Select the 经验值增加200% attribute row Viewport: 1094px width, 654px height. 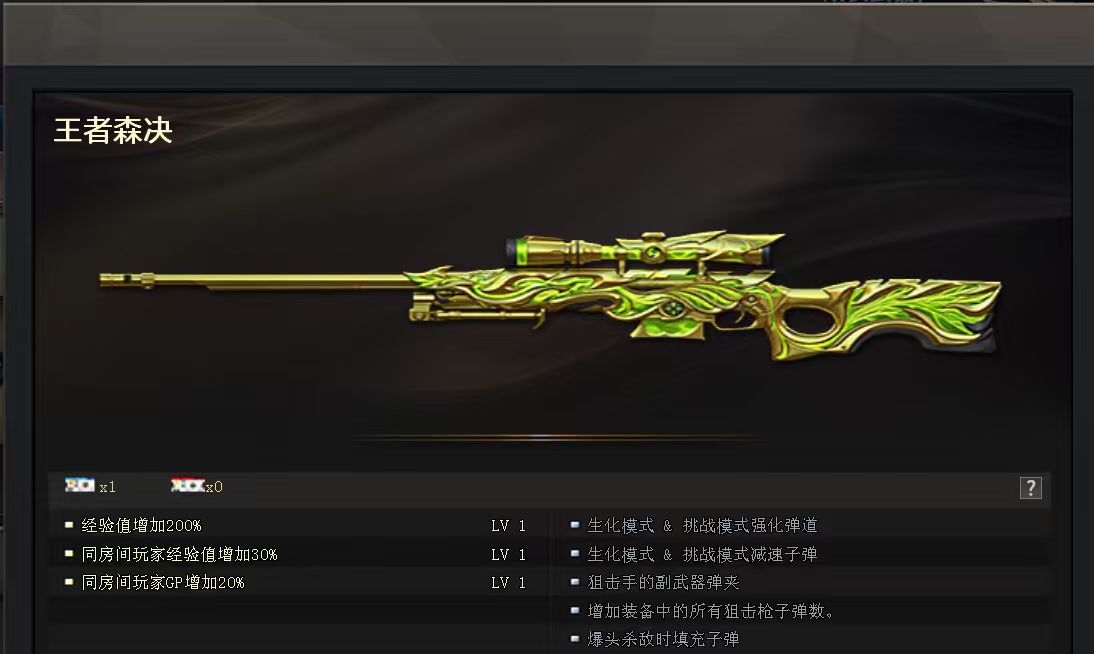[x=298, y=525]
